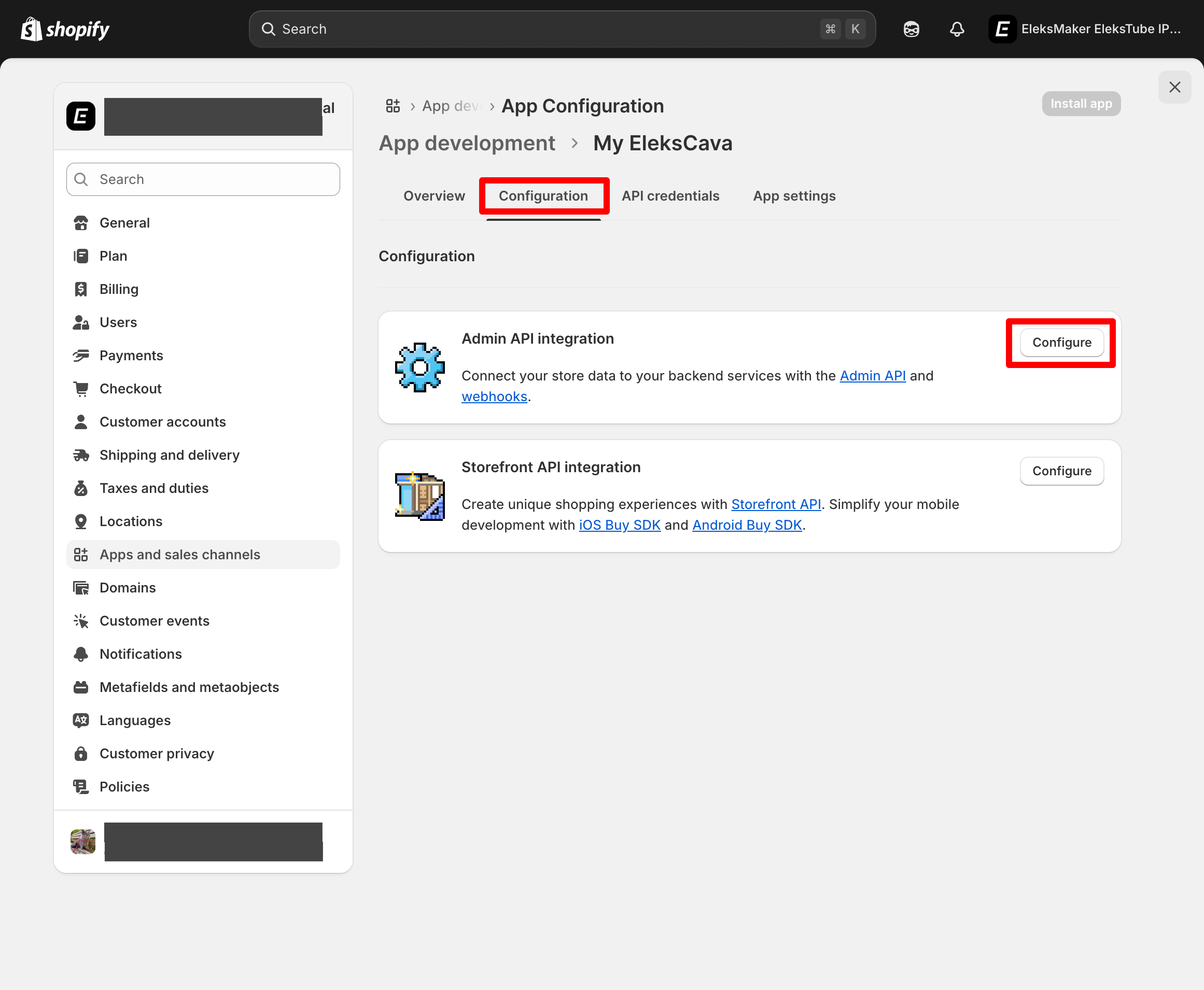Click the Storefront API integration storefront icon
Image resolution: width=1204 pixels, height=990 pixels.
pyautogui.click(x=419, y=496)
